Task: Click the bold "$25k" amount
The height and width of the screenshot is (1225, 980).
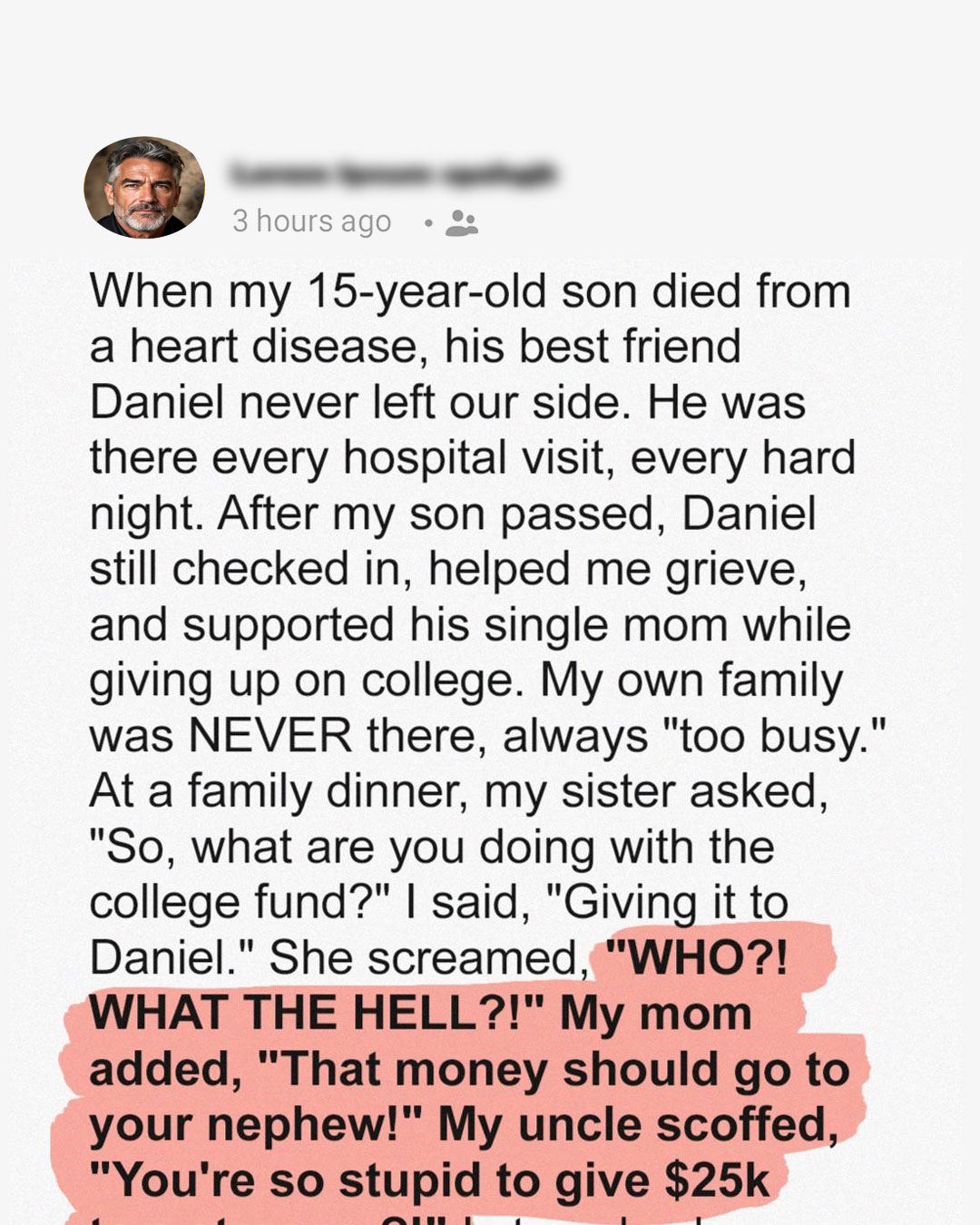Action: click(717, 1181)
